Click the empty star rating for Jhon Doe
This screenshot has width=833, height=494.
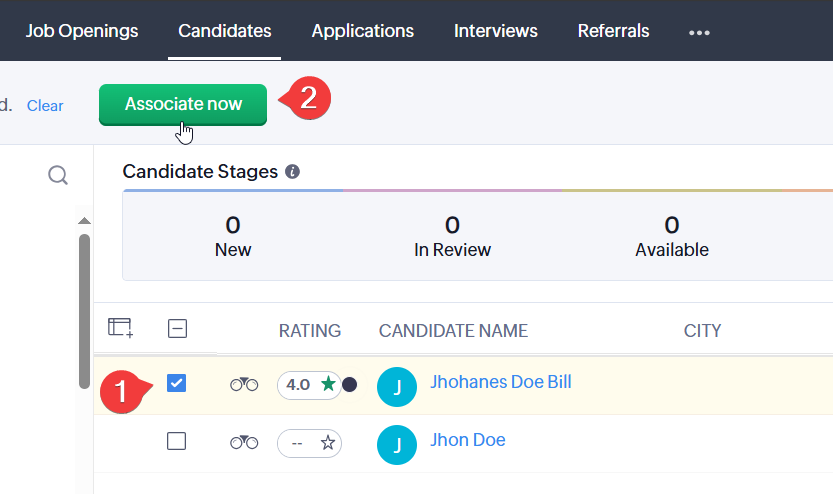327,442
